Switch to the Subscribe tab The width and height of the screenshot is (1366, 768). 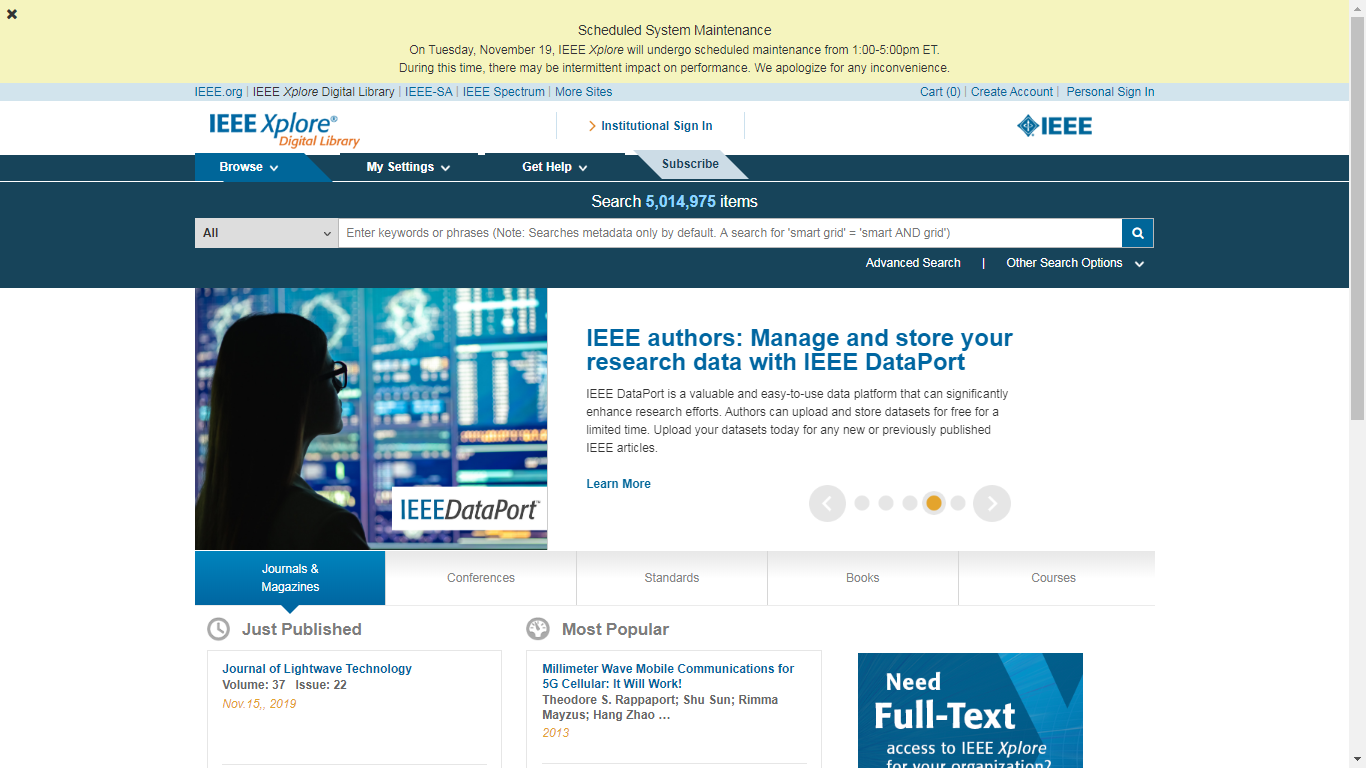pos(690,164)
